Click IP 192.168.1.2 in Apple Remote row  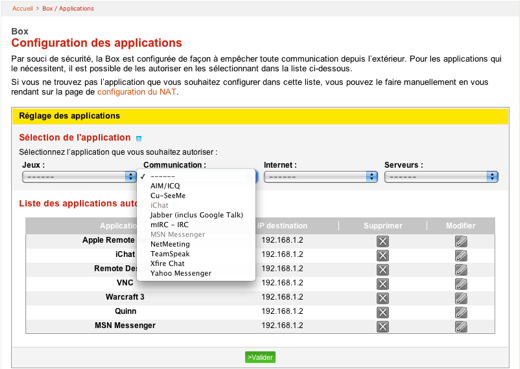tap(282, 240)
